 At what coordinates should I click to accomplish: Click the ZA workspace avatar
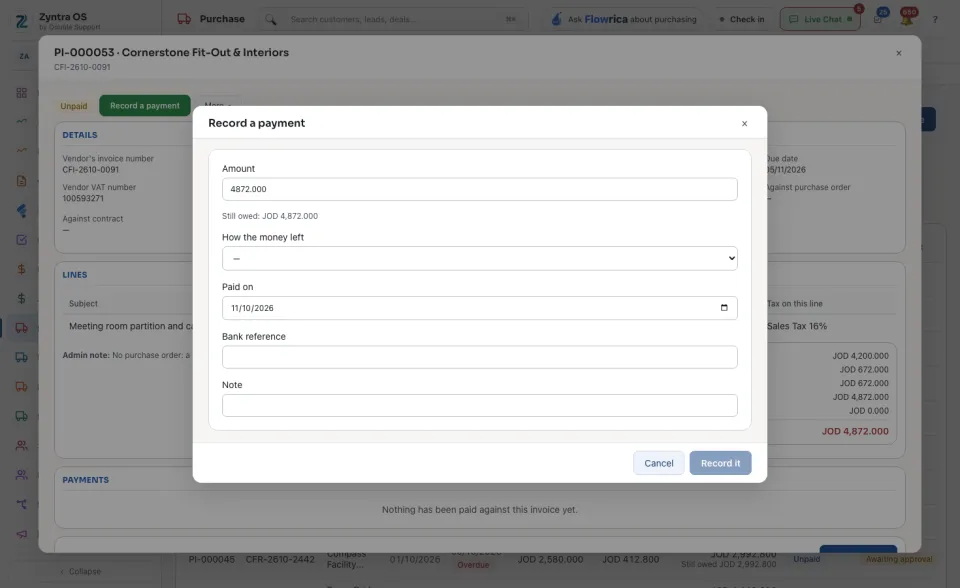[x=24, y=56]
